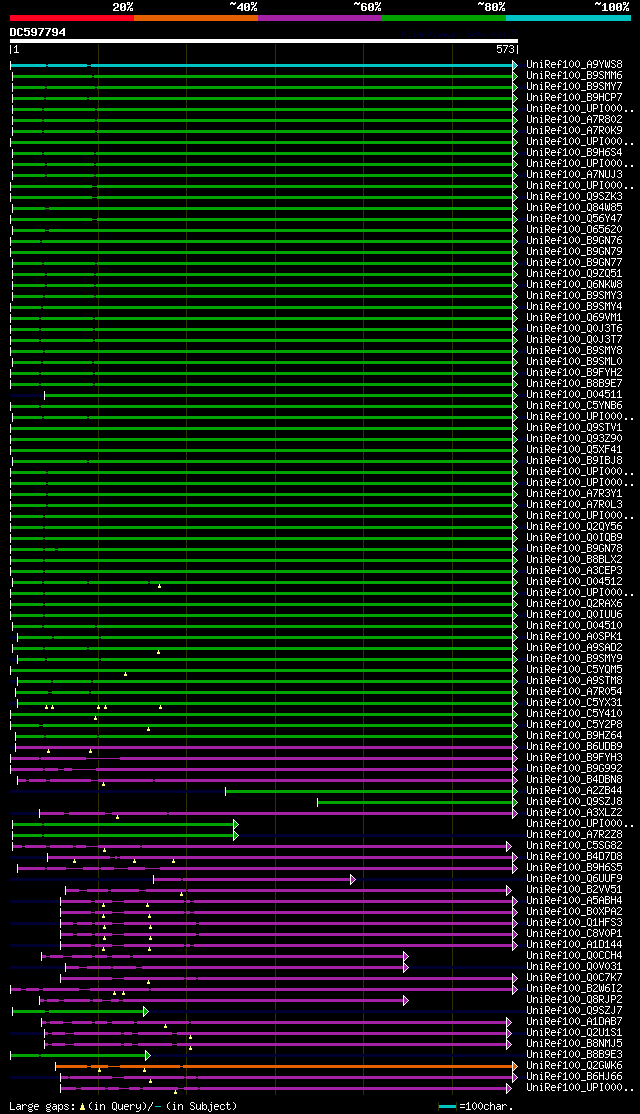Image resolution: width=640 pixels, height=1114 pixels.
Task: Open hit UniRef100_A9YWS8
Action: click(574, 65)
